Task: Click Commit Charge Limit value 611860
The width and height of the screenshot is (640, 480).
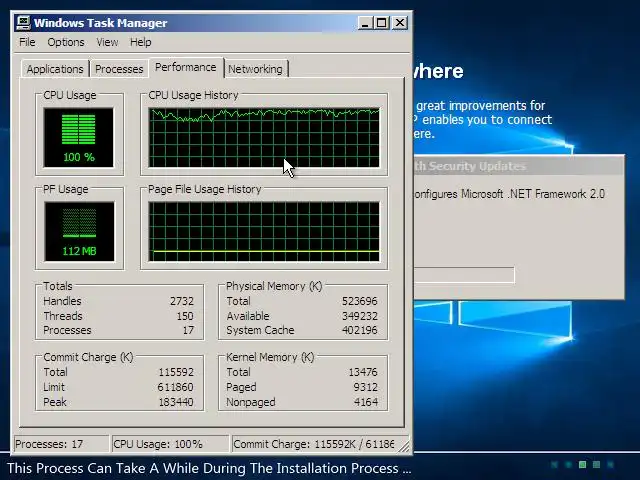Action: (x=176, y=387)
